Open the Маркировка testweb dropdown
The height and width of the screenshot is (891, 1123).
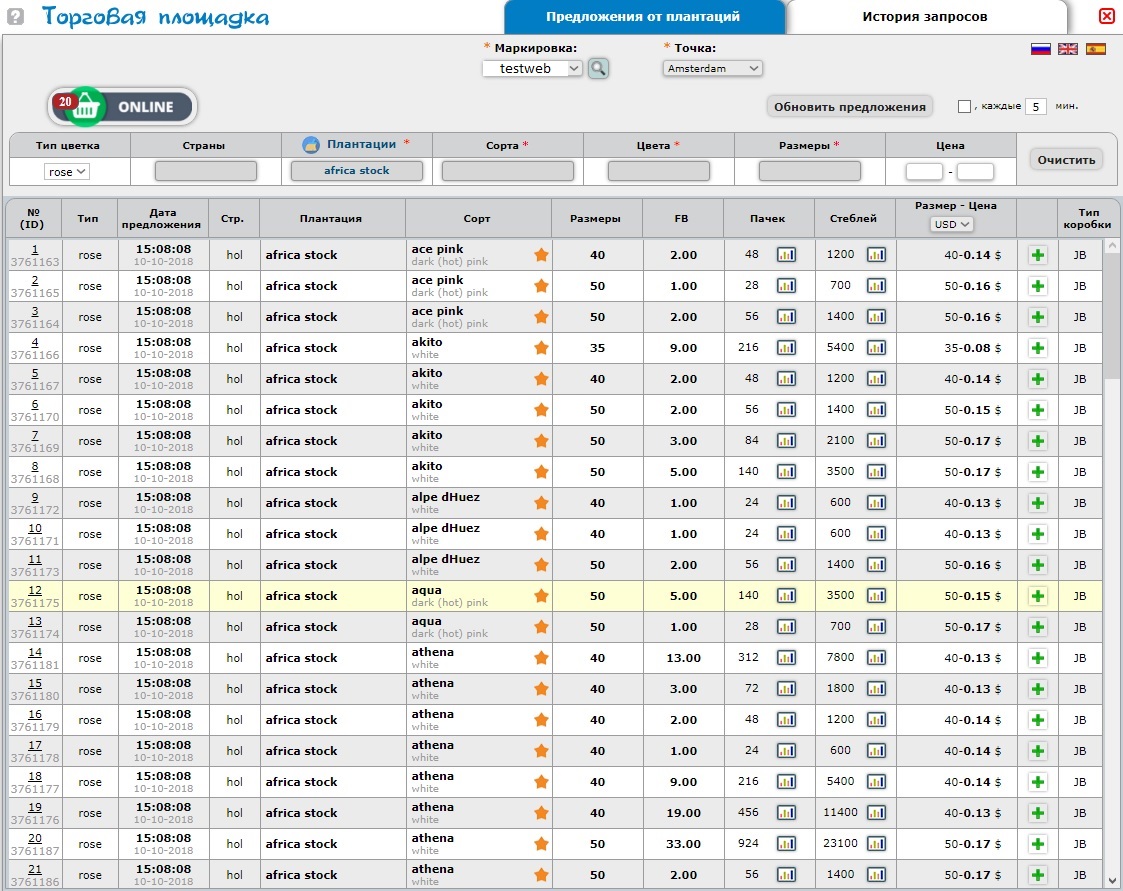[532, 69]
